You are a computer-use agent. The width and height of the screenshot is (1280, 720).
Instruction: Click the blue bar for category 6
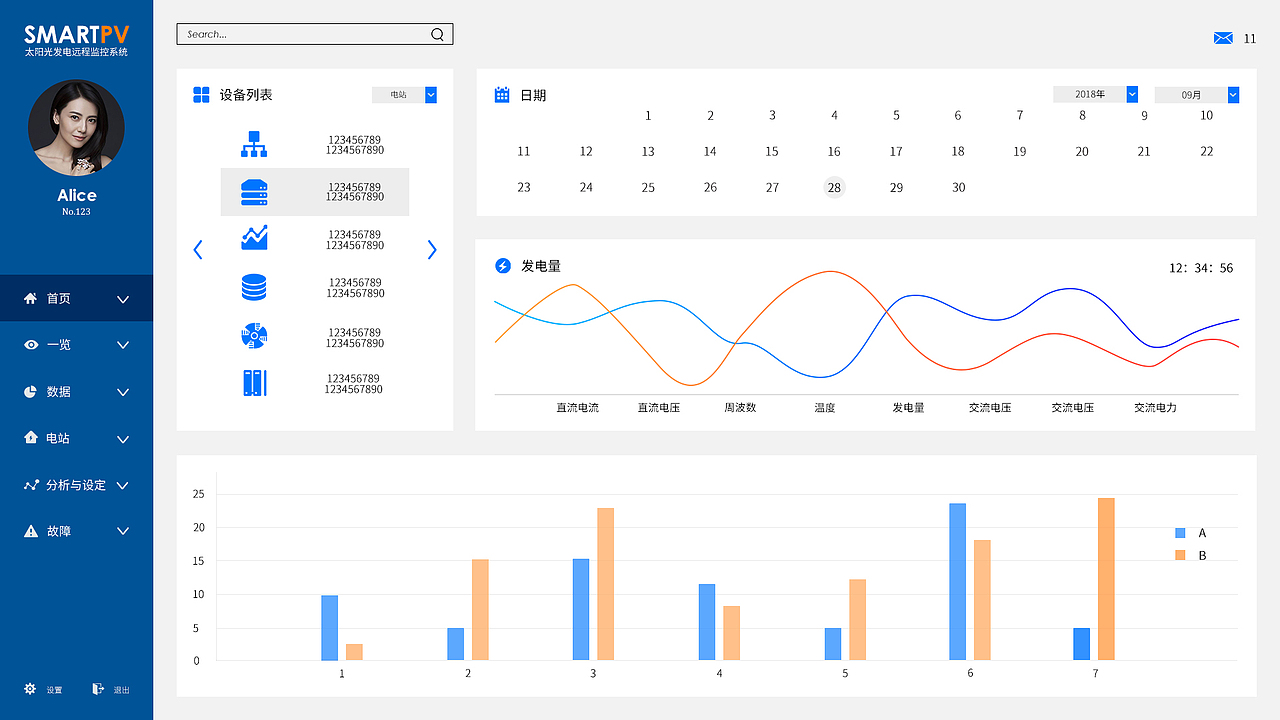click(958, 582)
